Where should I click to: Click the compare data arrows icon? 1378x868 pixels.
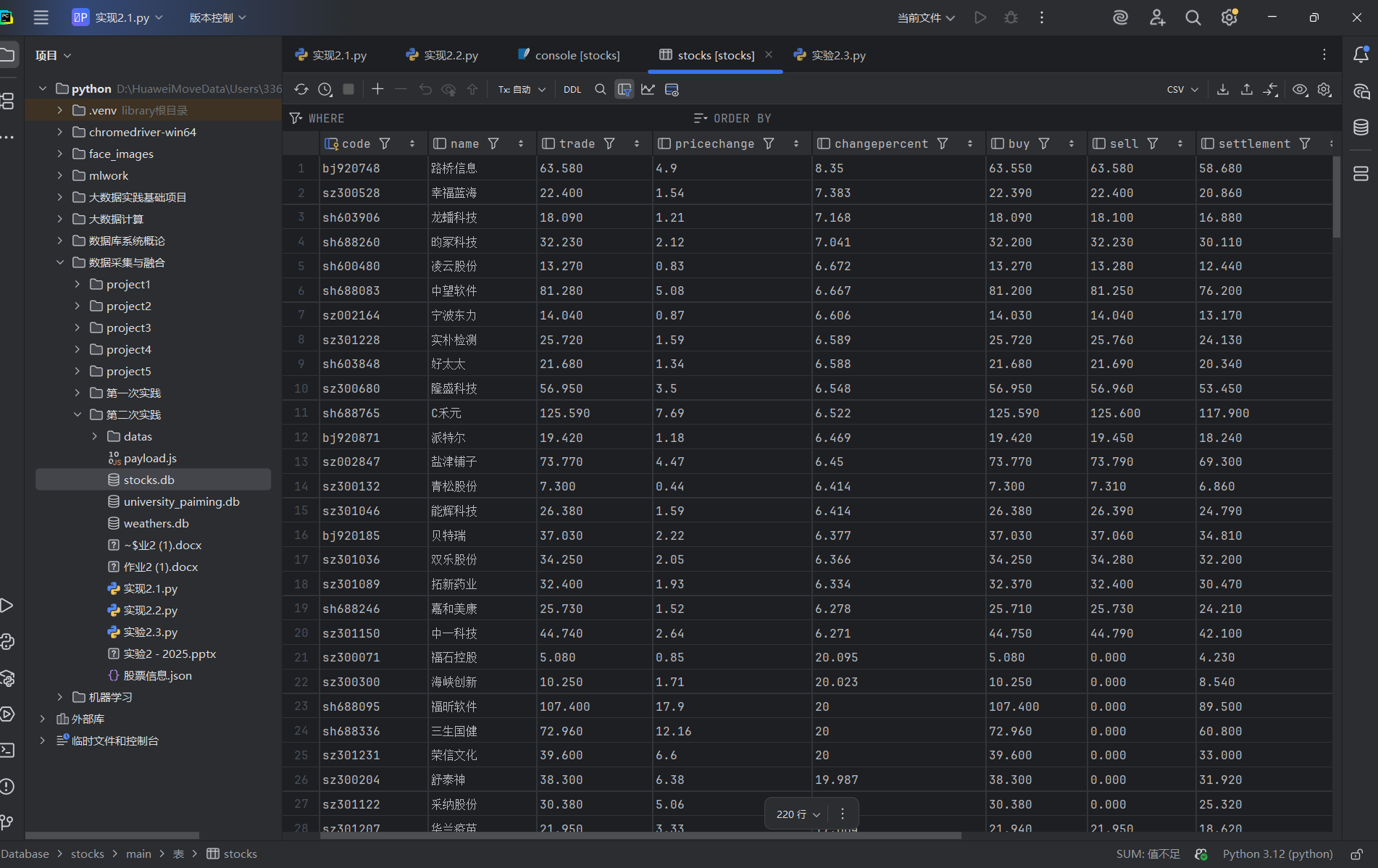point(1271,89)
